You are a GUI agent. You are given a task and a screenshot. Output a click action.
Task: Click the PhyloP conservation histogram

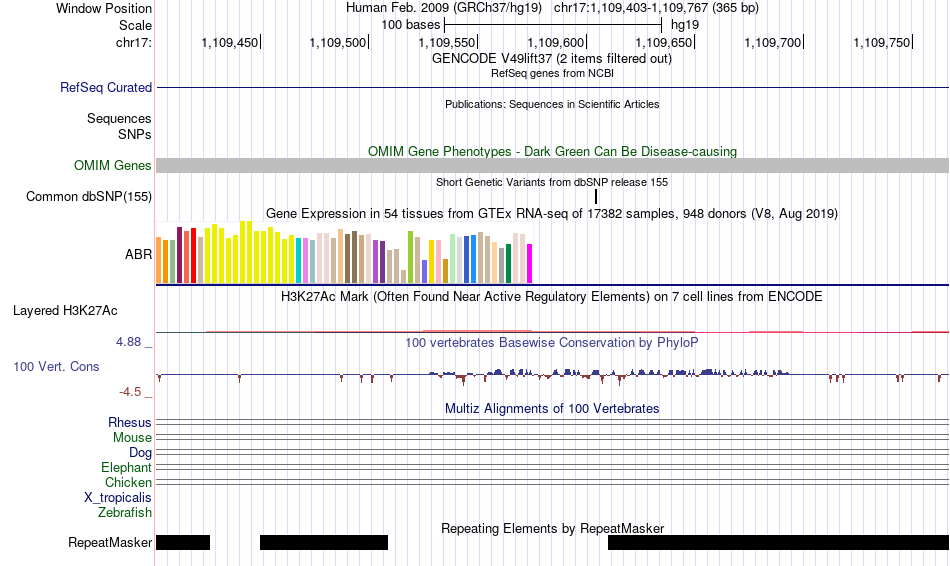point(553,376)
